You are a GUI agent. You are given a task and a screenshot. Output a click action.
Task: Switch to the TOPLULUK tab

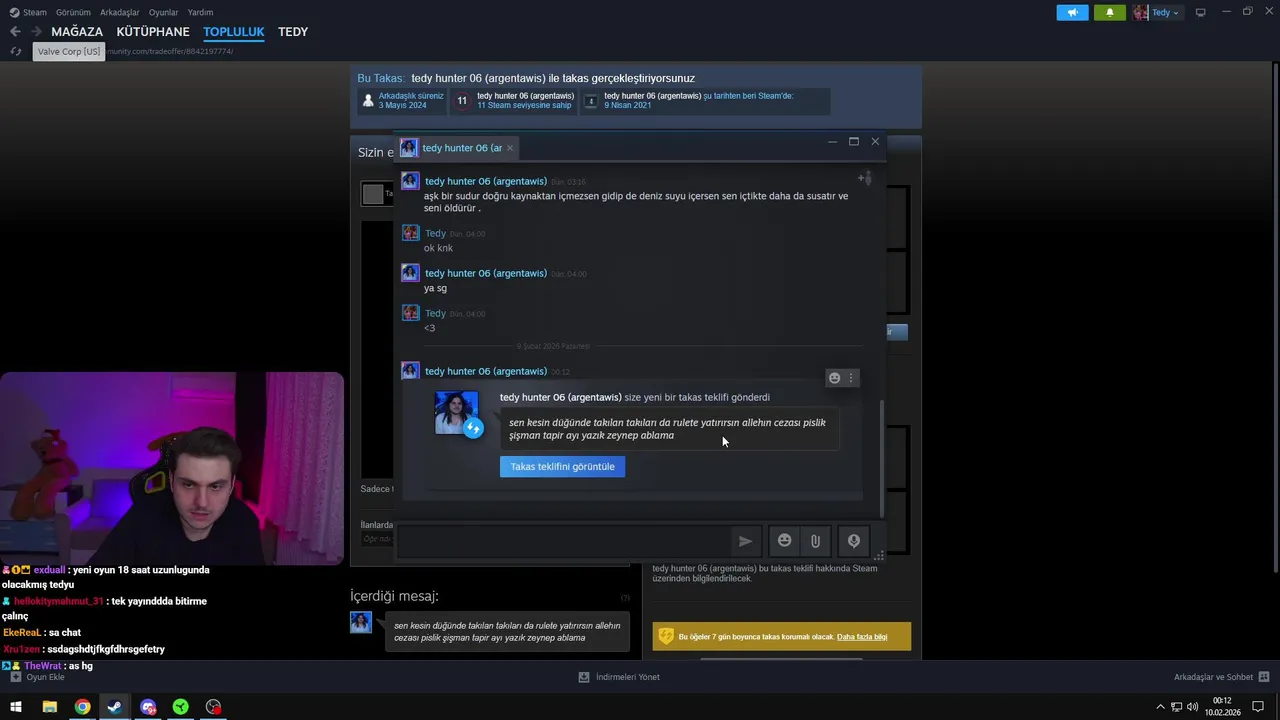(x=234, y=32)
